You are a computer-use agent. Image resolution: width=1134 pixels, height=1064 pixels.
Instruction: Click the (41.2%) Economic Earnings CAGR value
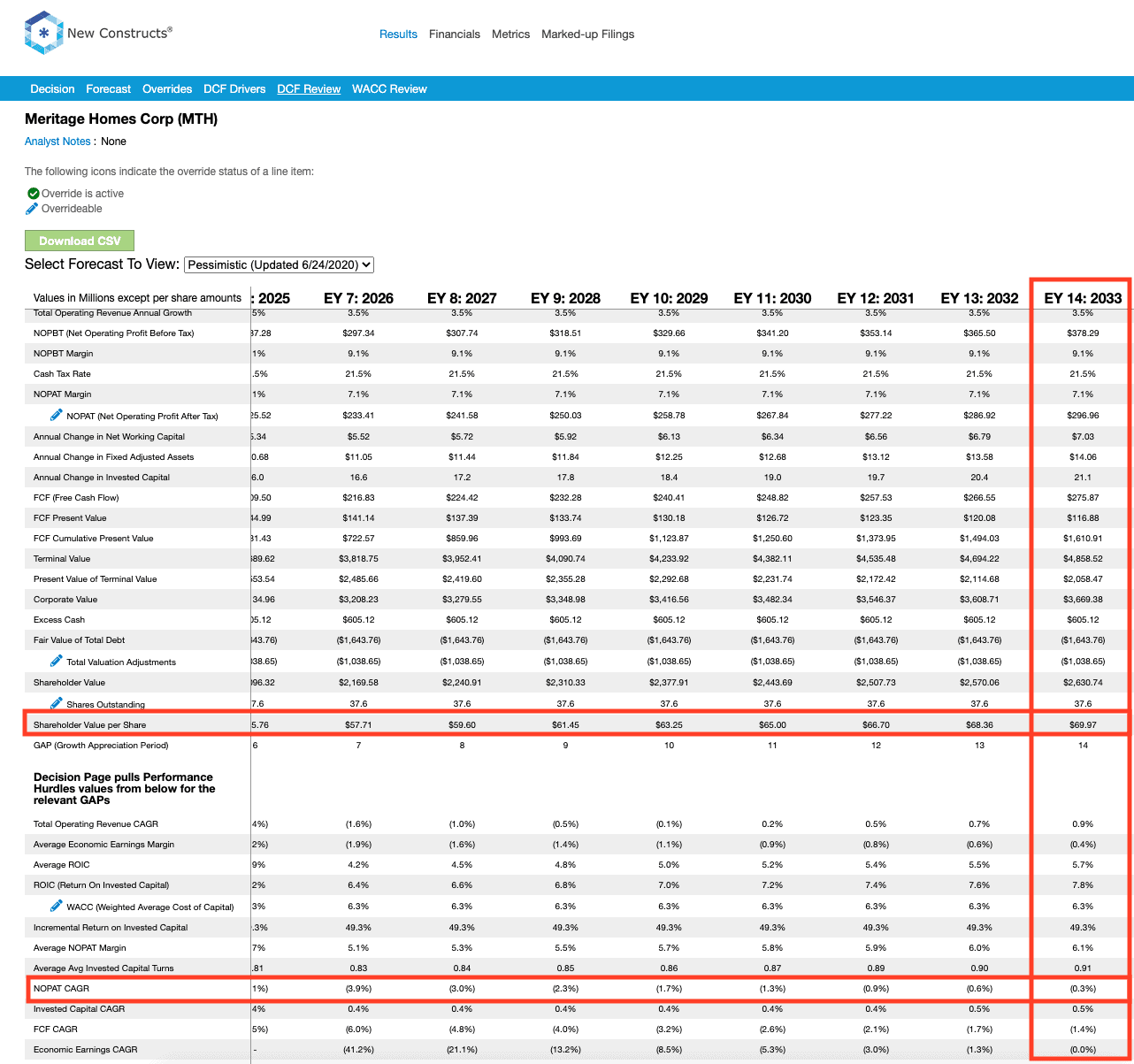click(358, 1050)
